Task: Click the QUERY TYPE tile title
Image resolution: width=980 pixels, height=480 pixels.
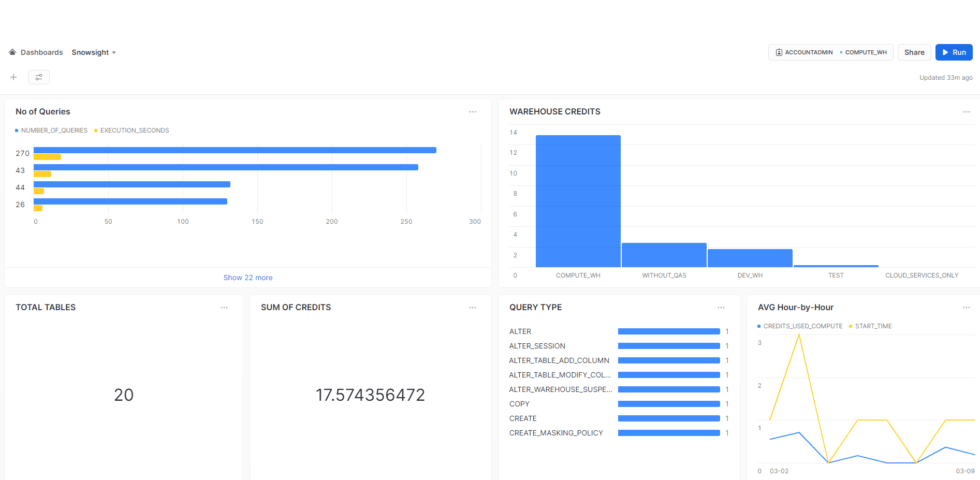Action: [x=535, y=308]
